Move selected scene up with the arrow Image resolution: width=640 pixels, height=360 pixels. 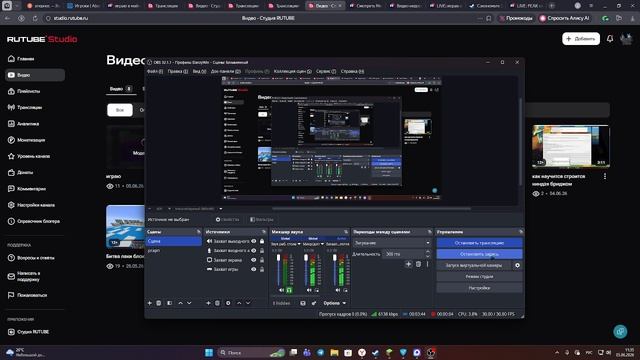tap(180, 303)
